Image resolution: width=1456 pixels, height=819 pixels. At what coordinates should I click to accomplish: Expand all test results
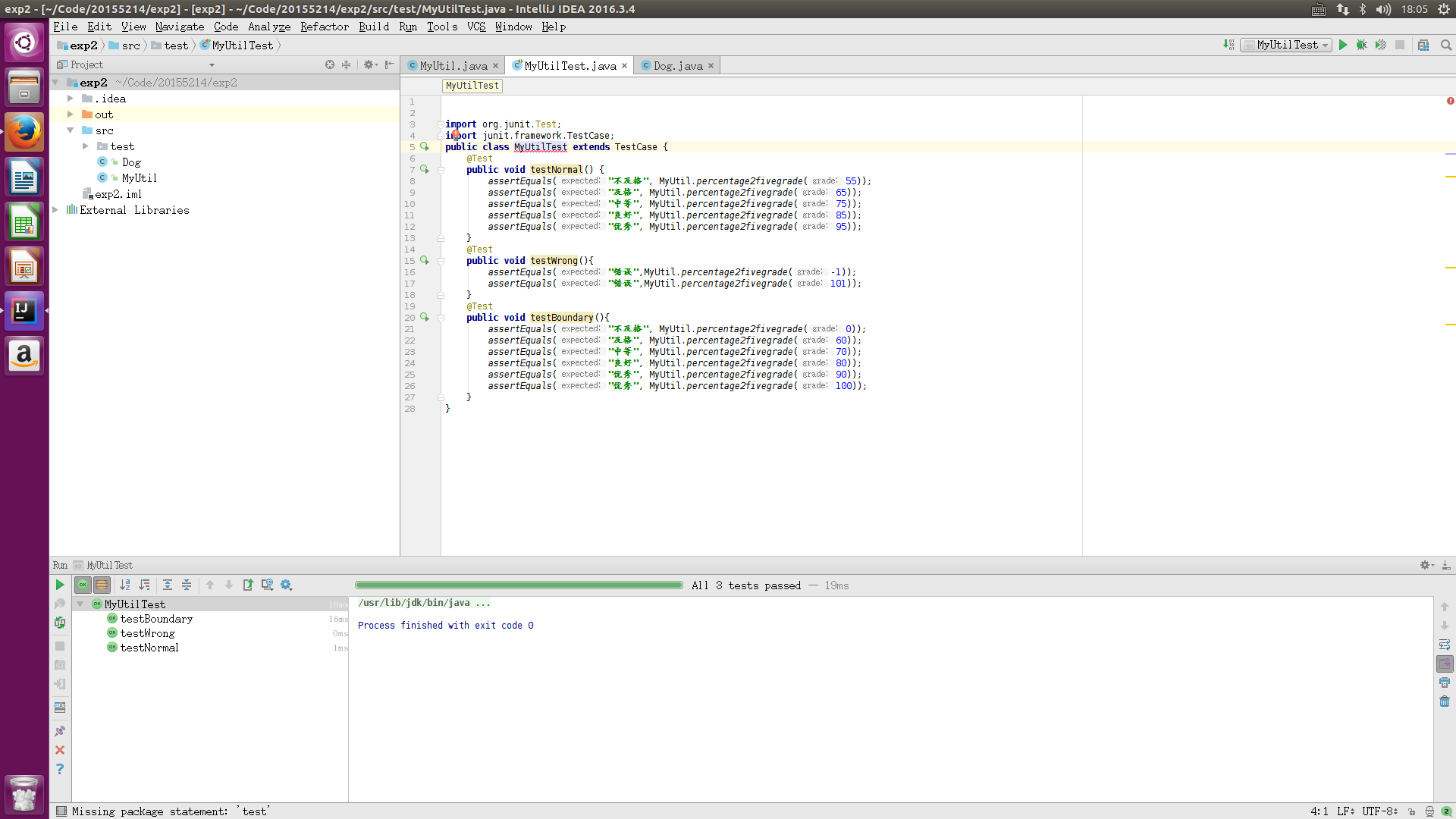click(x=168, y=585)
